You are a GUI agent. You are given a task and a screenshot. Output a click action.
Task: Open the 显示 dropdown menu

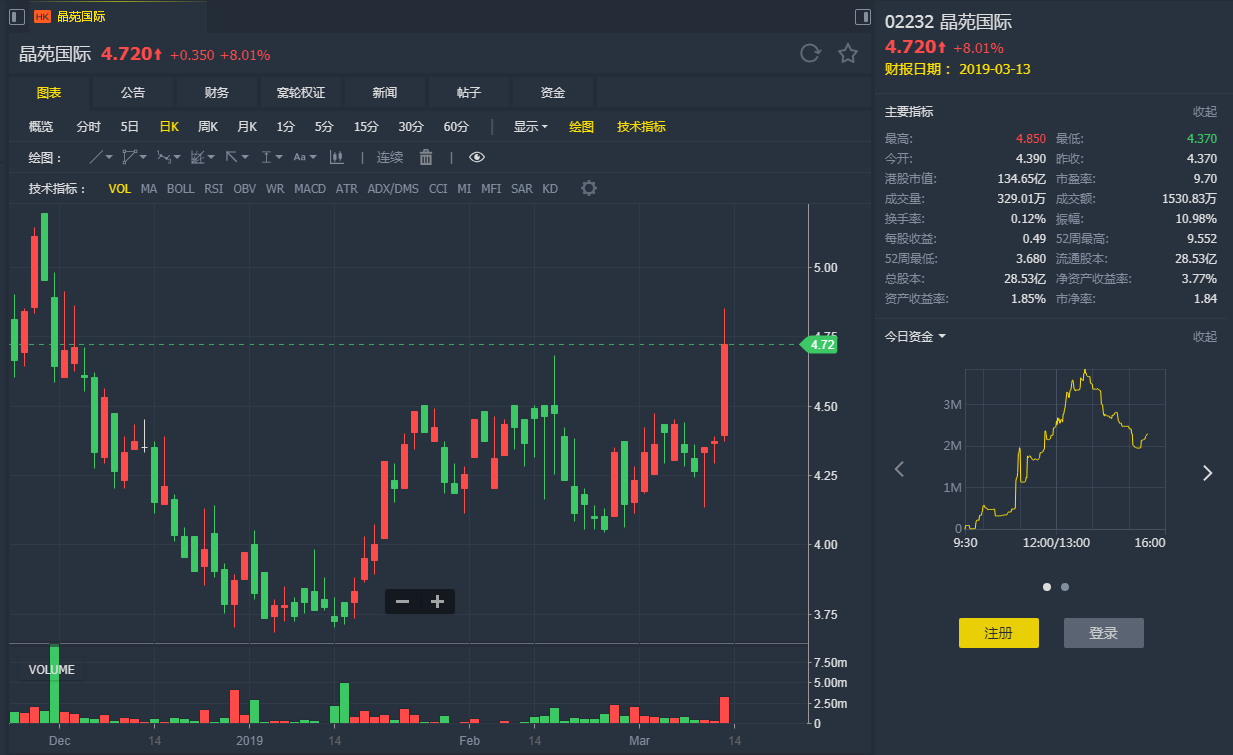pos(530,127)
